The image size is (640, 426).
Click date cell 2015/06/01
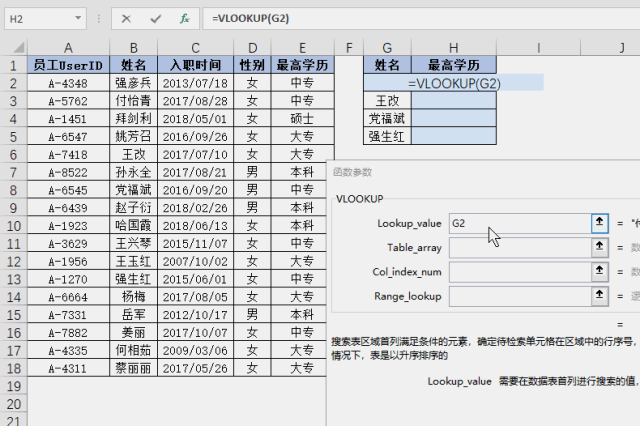tap(196, 279)
